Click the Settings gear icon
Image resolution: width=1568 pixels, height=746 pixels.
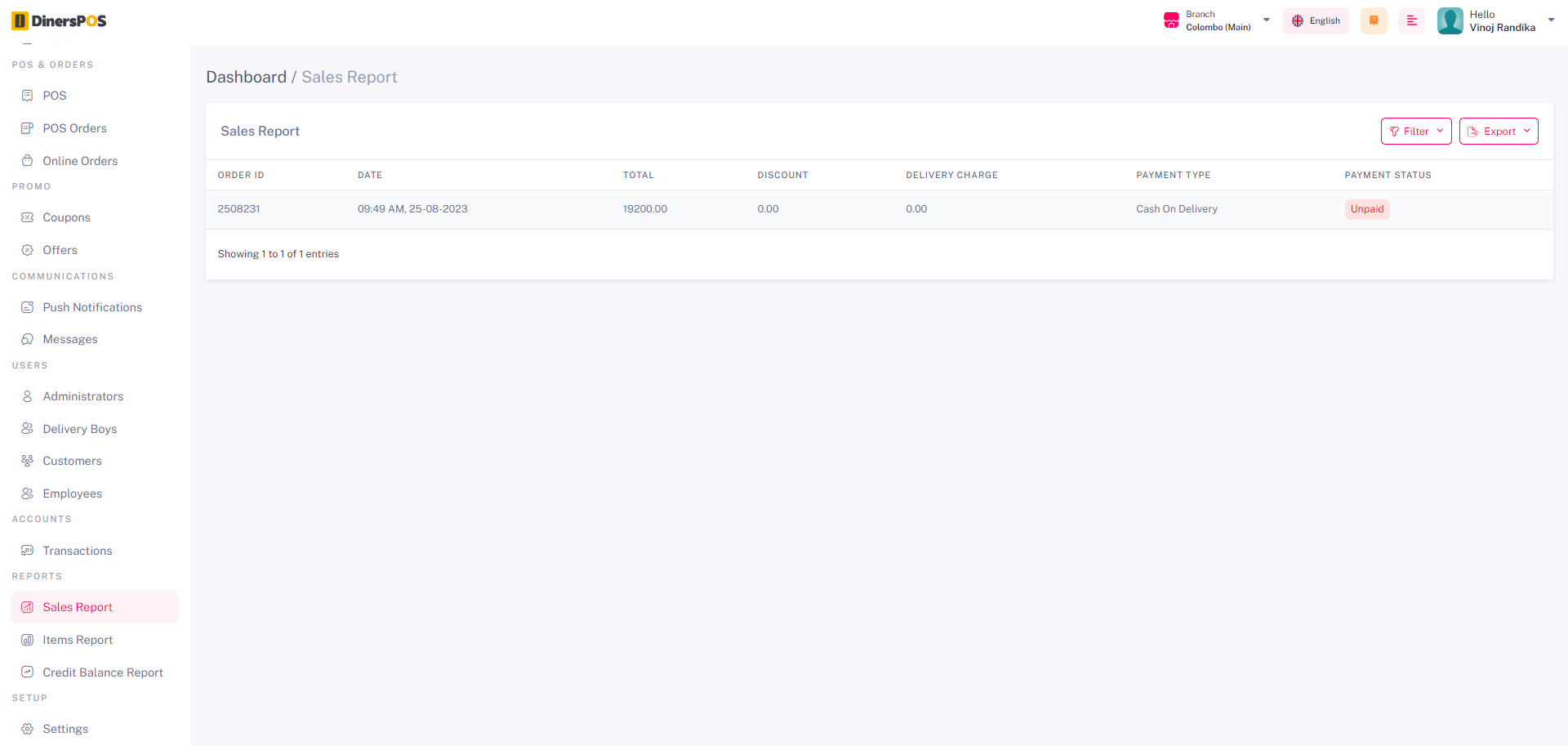[x=28, y=729]
